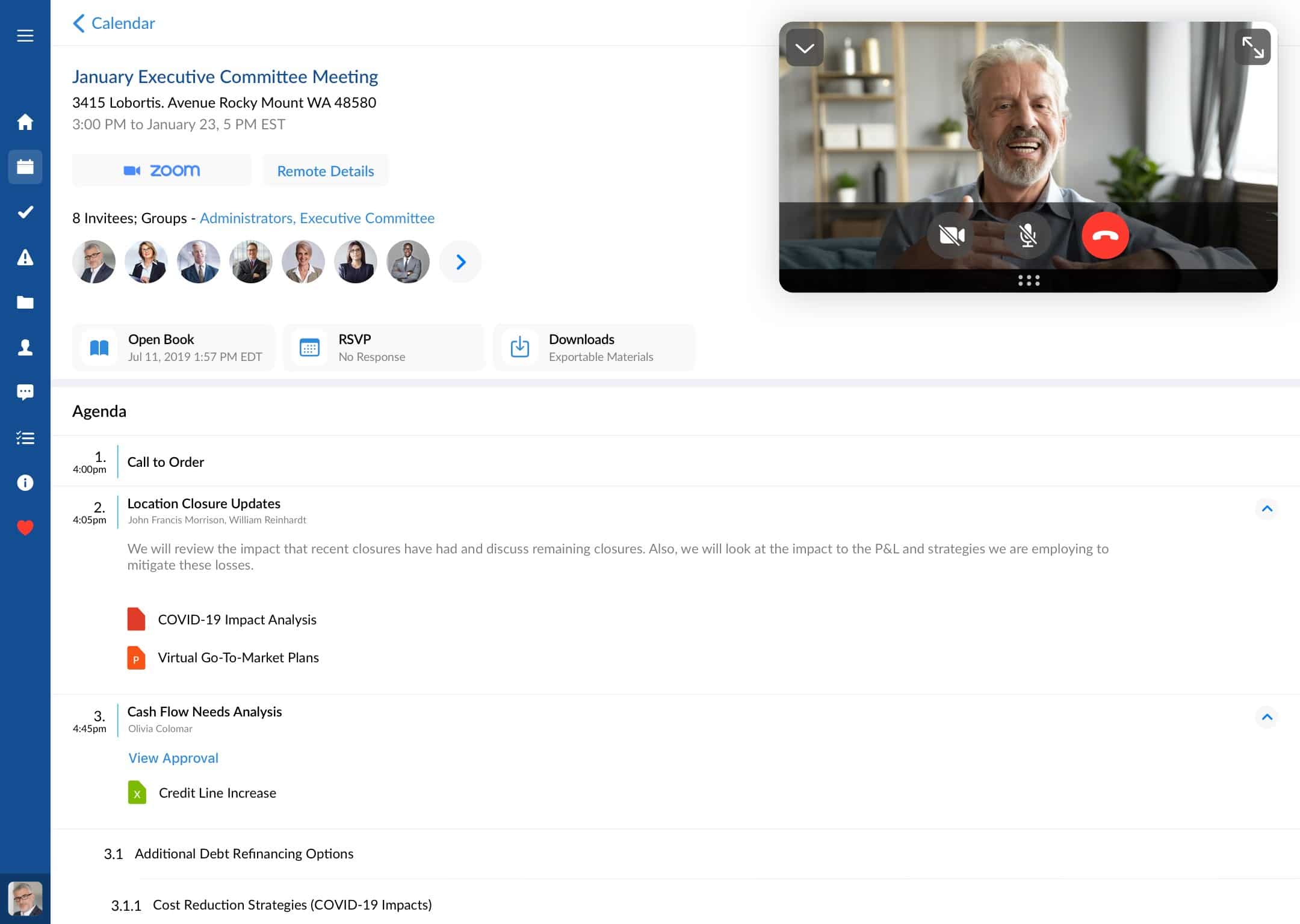Click the Open Book icon
This screenshot has height=924, width=1300.
[99, 348]
